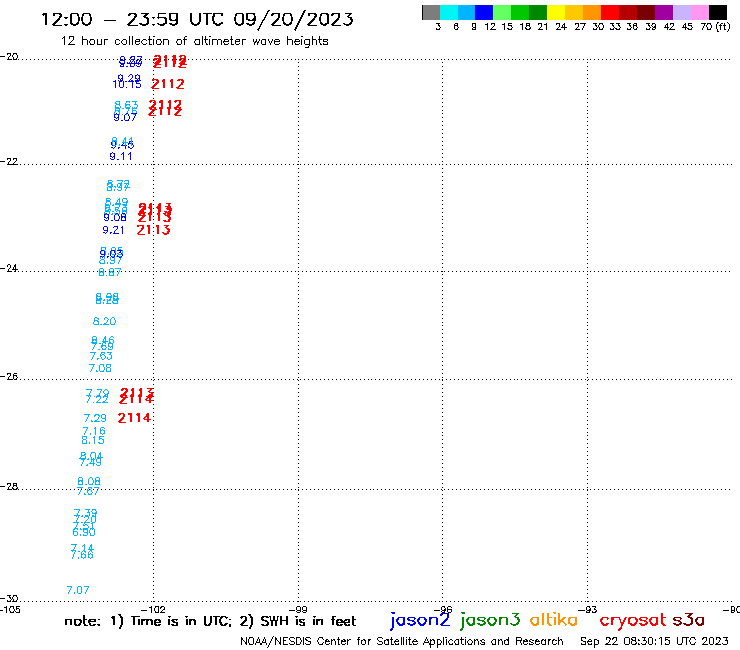Click the 7.08 wave height value
This screenshot has height=650, width=740.
[100, 368]
